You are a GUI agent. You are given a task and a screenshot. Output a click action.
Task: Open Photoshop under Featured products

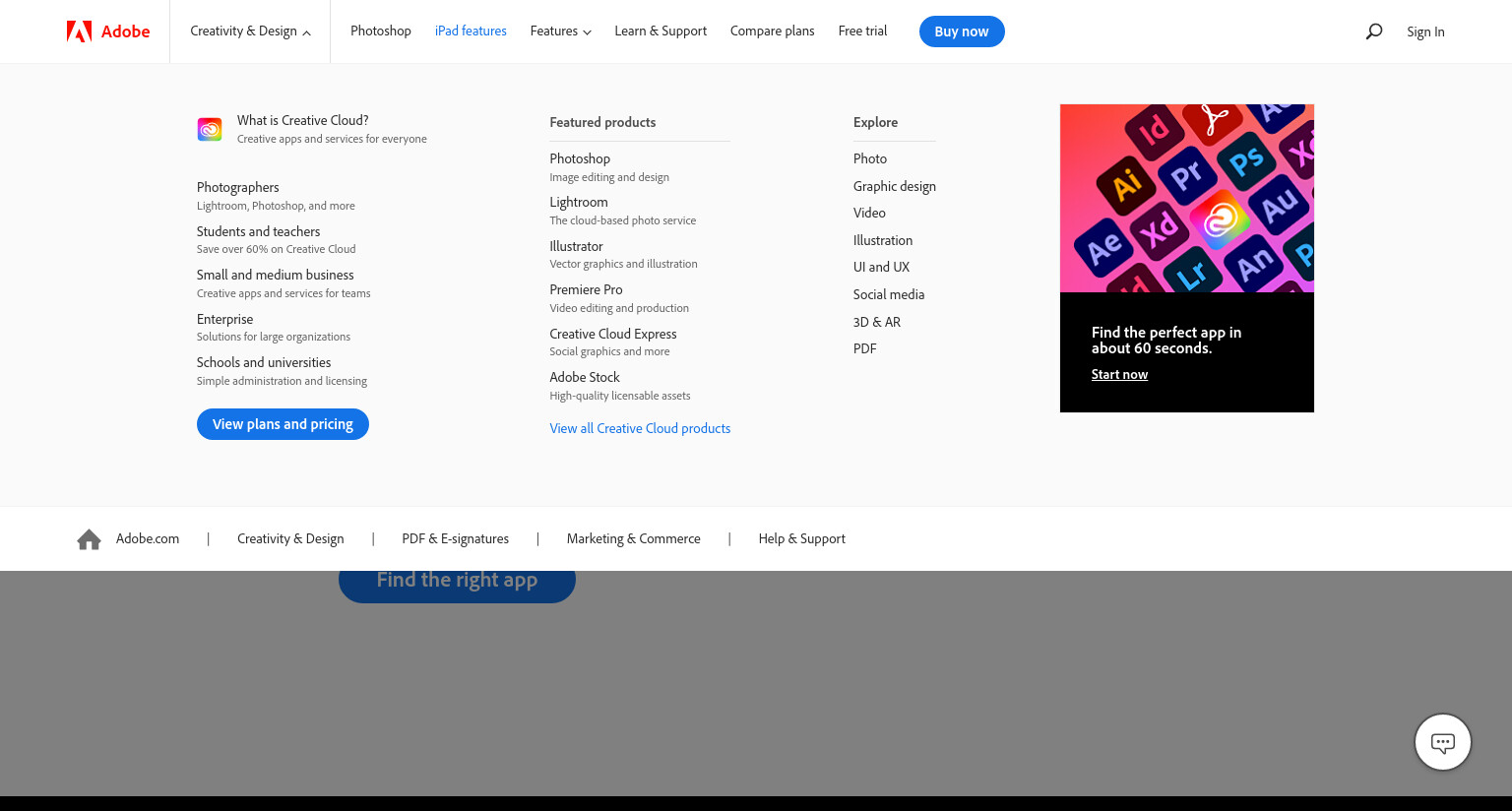[x=580, y=158]
